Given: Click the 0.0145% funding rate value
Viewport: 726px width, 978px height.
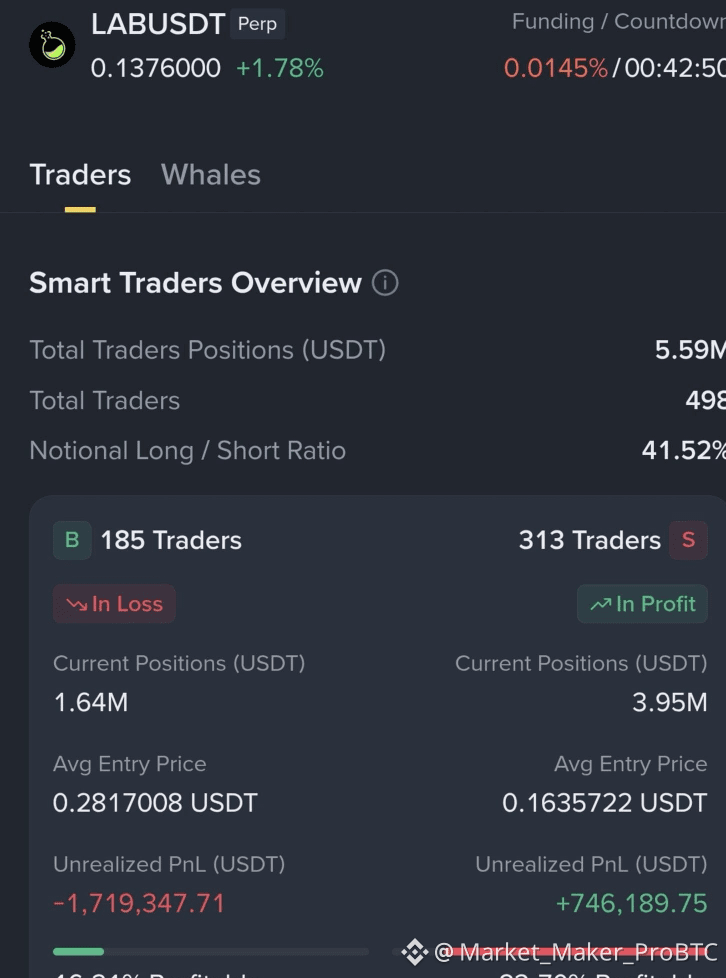Looking at the screenshot, I should (x=556, y=68).
